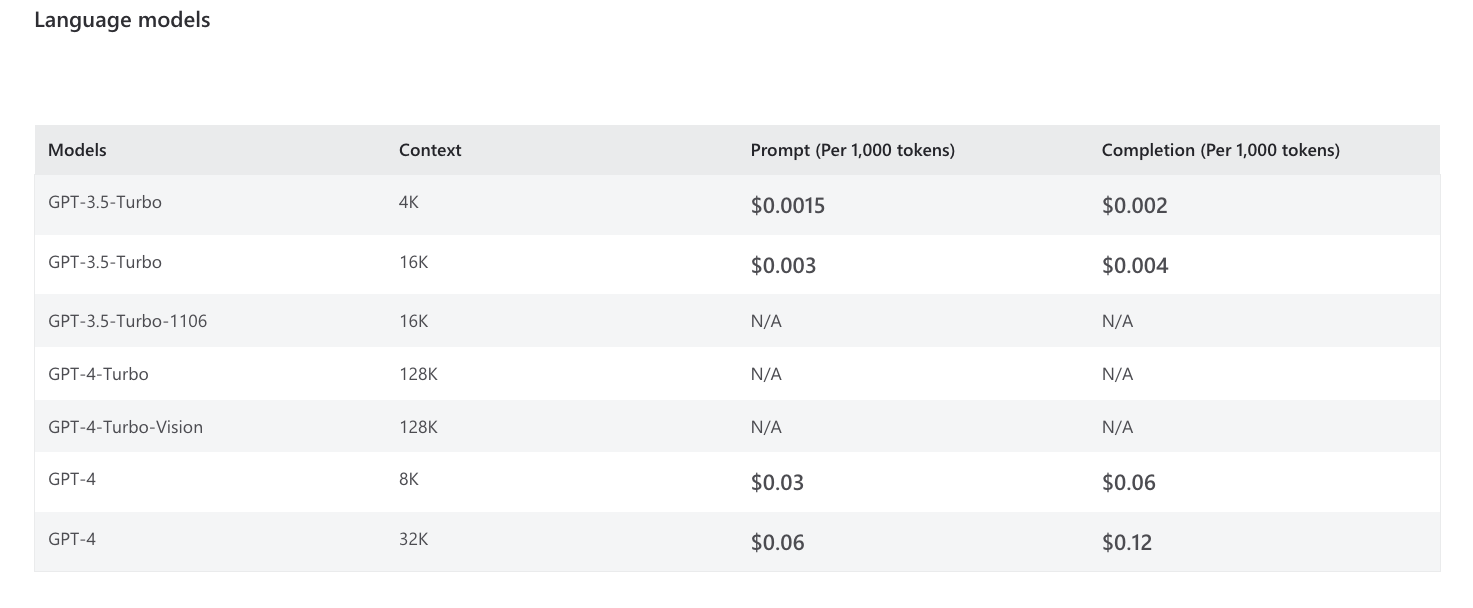Screen dimensions: 1473x608
Task: Click the Models column header
Action: 77,150
